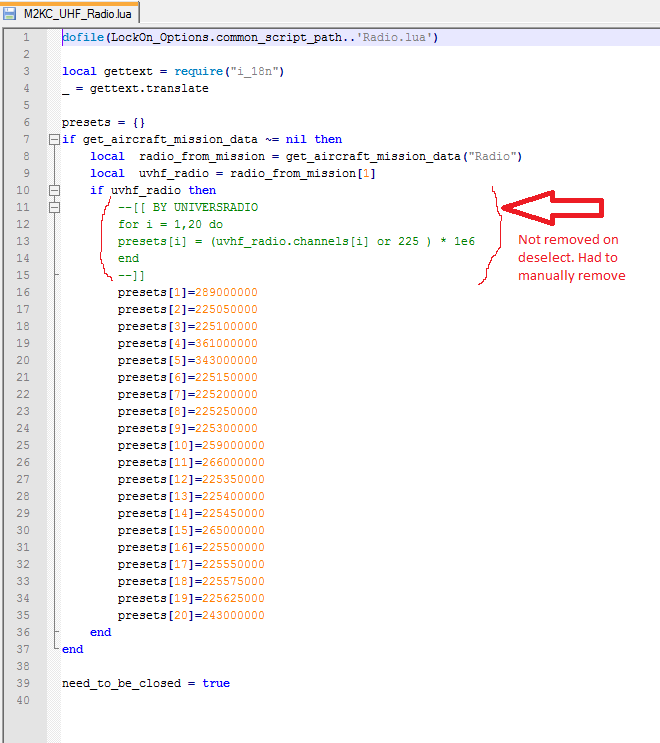Collapse the fold at line 7
The image size is (660, 743).
tap(54, 139)
